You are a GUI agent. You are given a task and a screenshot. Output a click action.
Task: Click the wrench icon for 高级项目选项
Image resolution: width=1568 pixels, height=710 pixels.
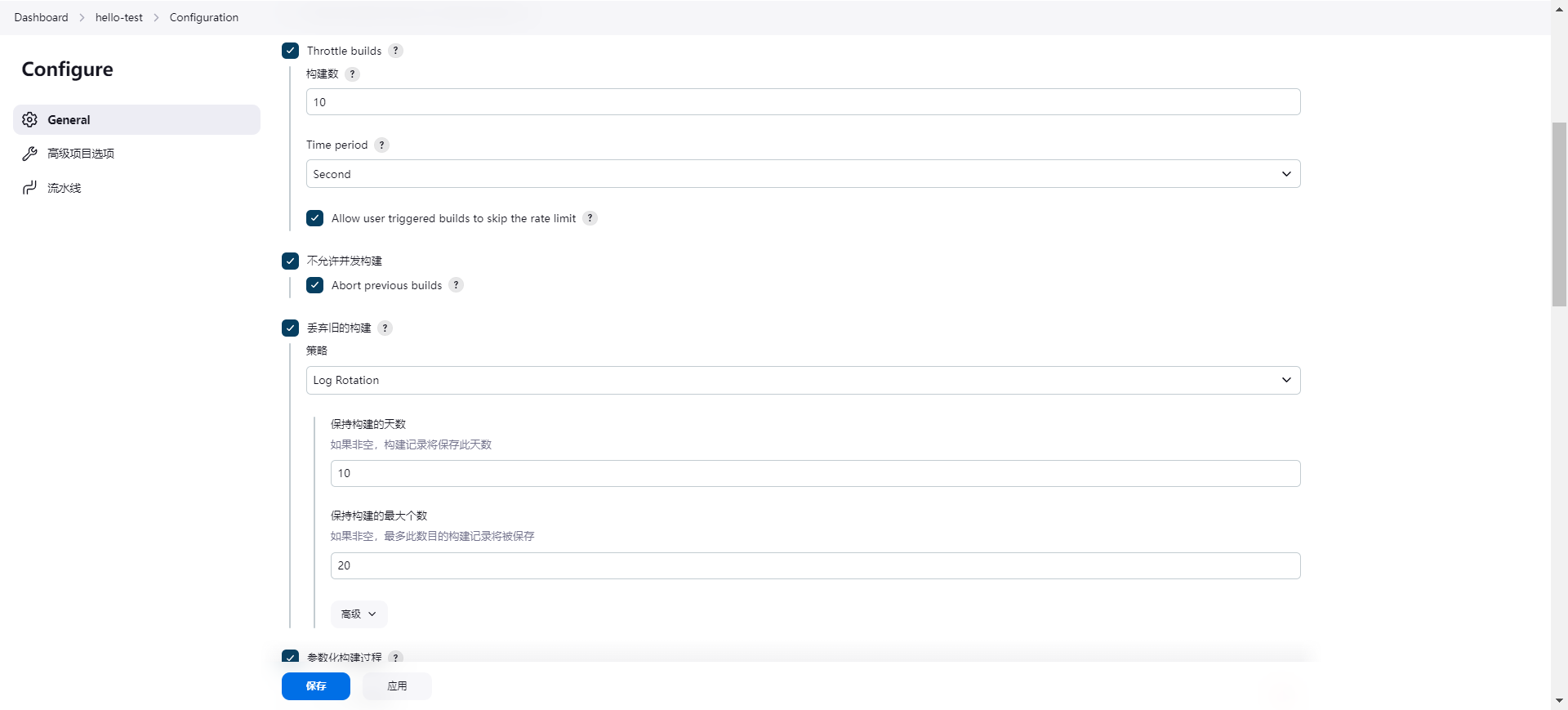[x=30, y=154]
